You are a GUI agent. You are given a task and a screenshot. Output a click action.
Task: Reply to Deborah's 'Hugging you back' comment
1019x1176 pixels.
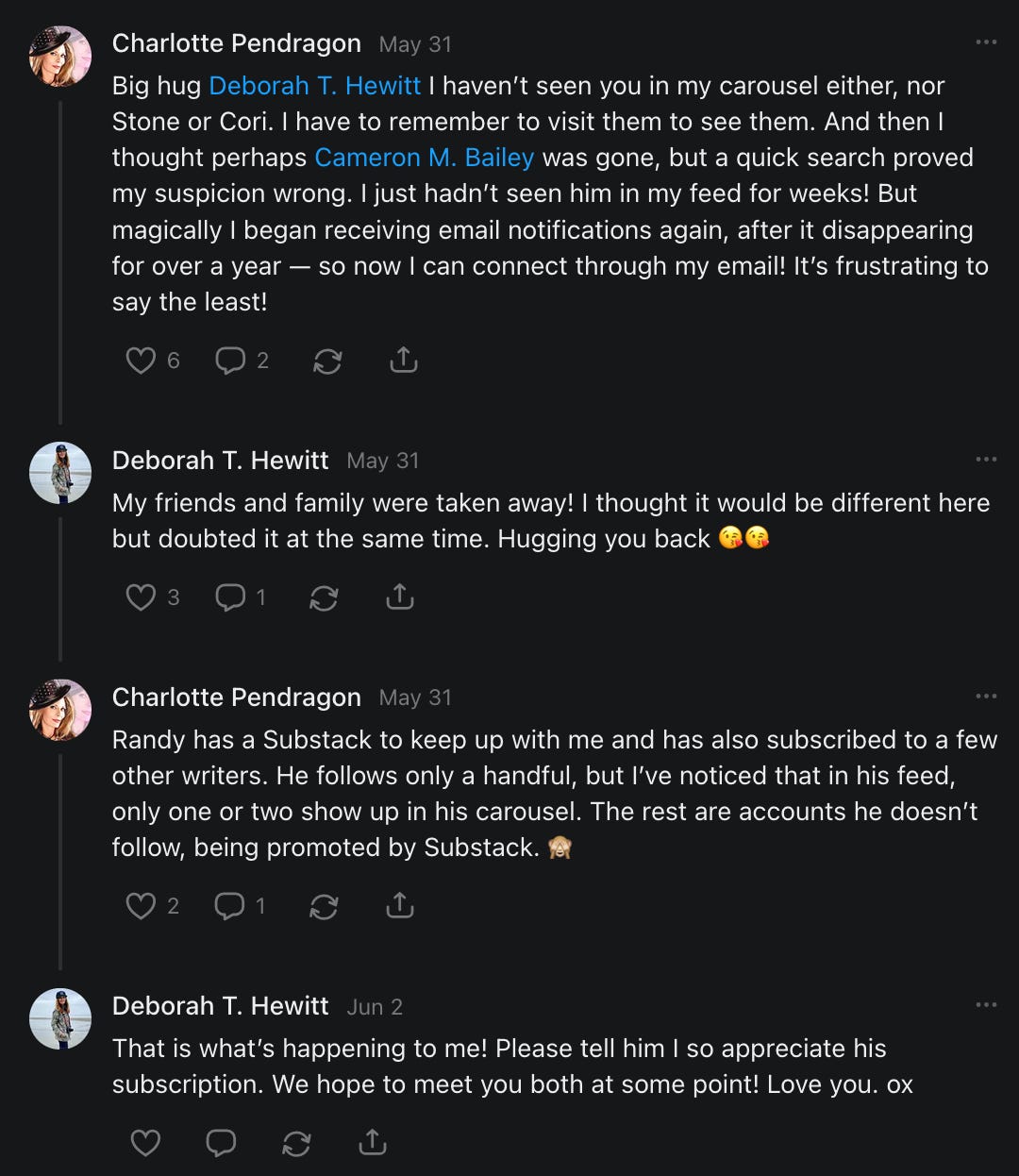pos(230,597)
